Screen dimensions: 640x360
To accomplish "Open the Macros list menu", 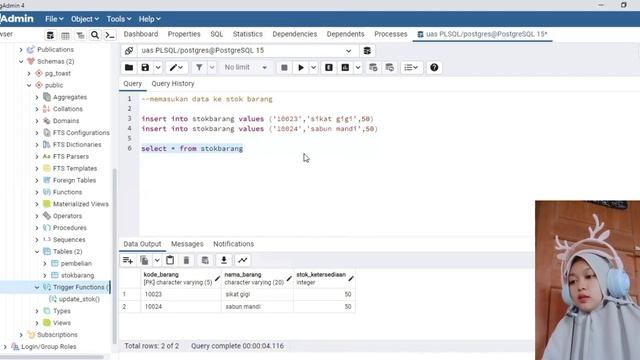I will click(411, 67).
